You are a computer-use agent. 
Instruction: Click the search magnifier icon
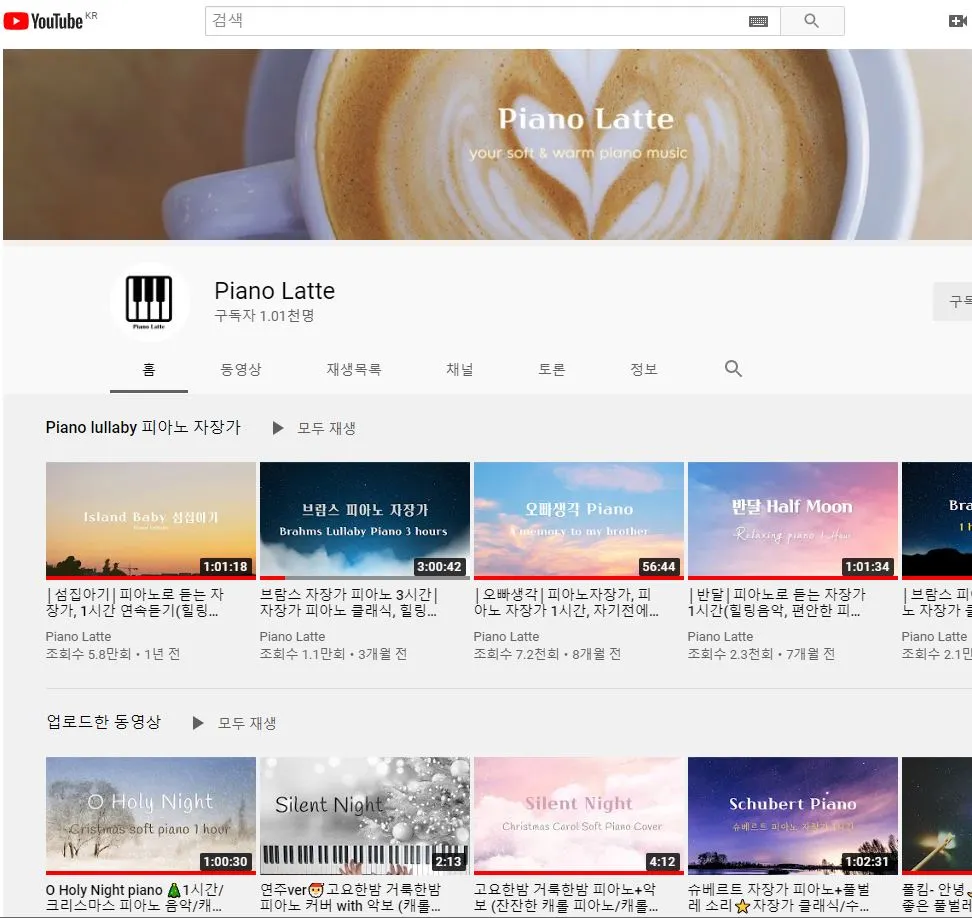[812, 20]
